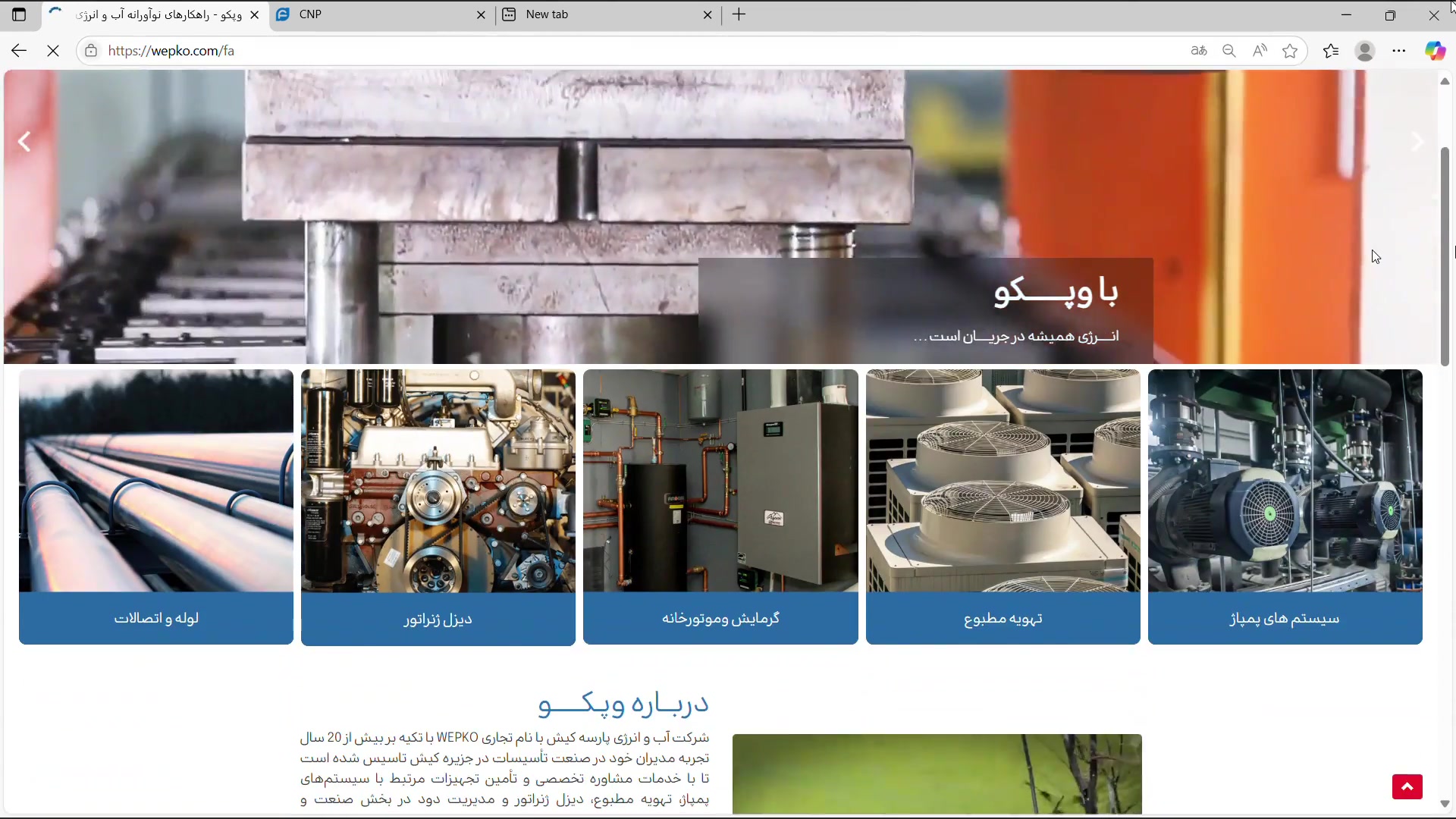Click the pump system photo thumbnail
The height and width of the screenshot is (819, 1456).
(x=1285, y=481)
